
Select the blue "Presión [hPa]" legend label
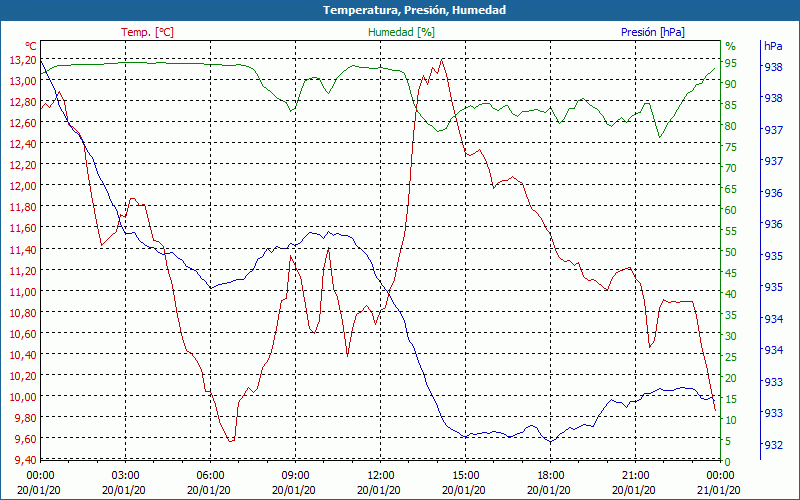[x=653, y=32]
